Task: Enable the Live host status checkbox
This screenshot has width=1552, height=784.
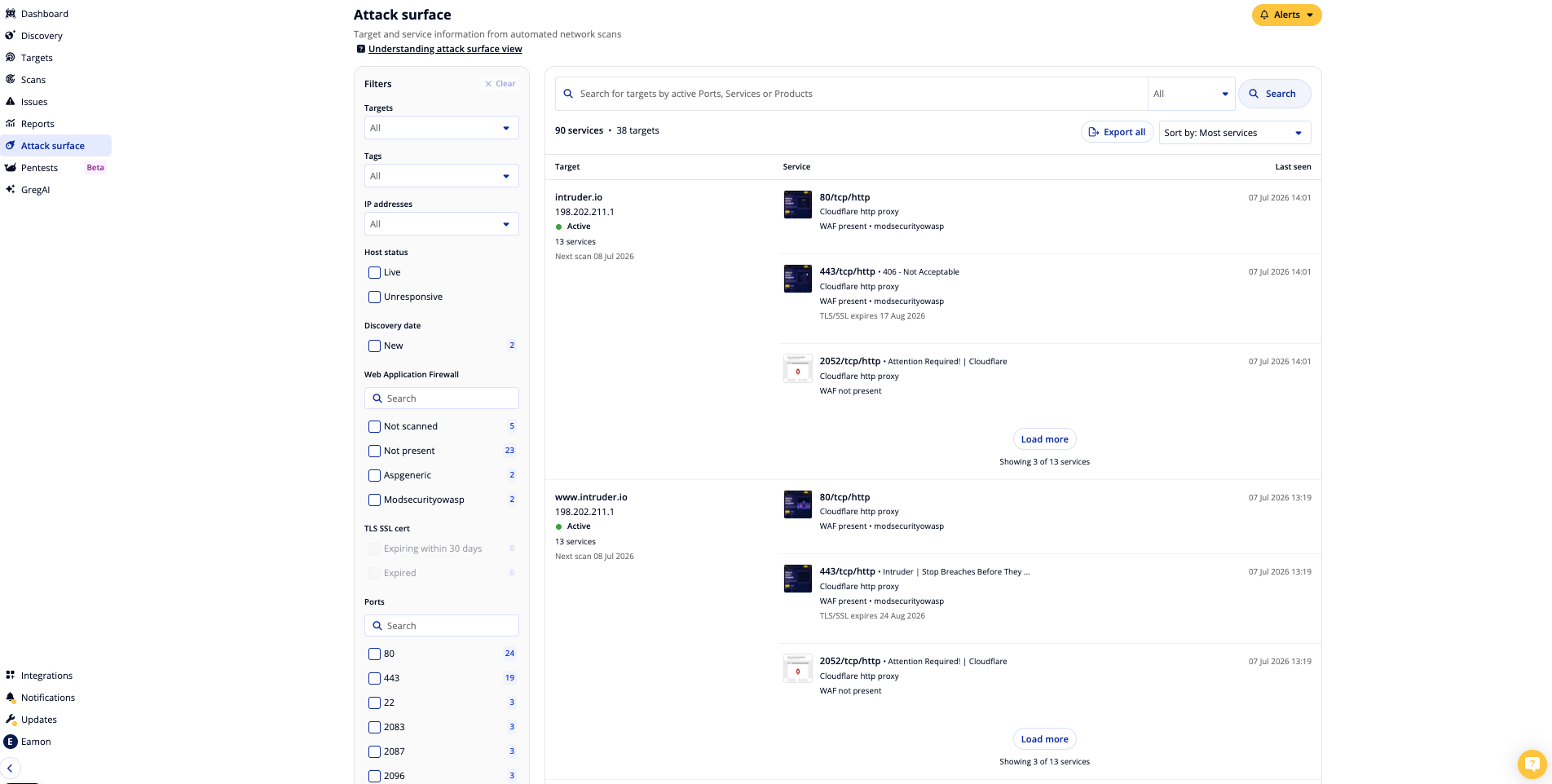Action: 374,272
